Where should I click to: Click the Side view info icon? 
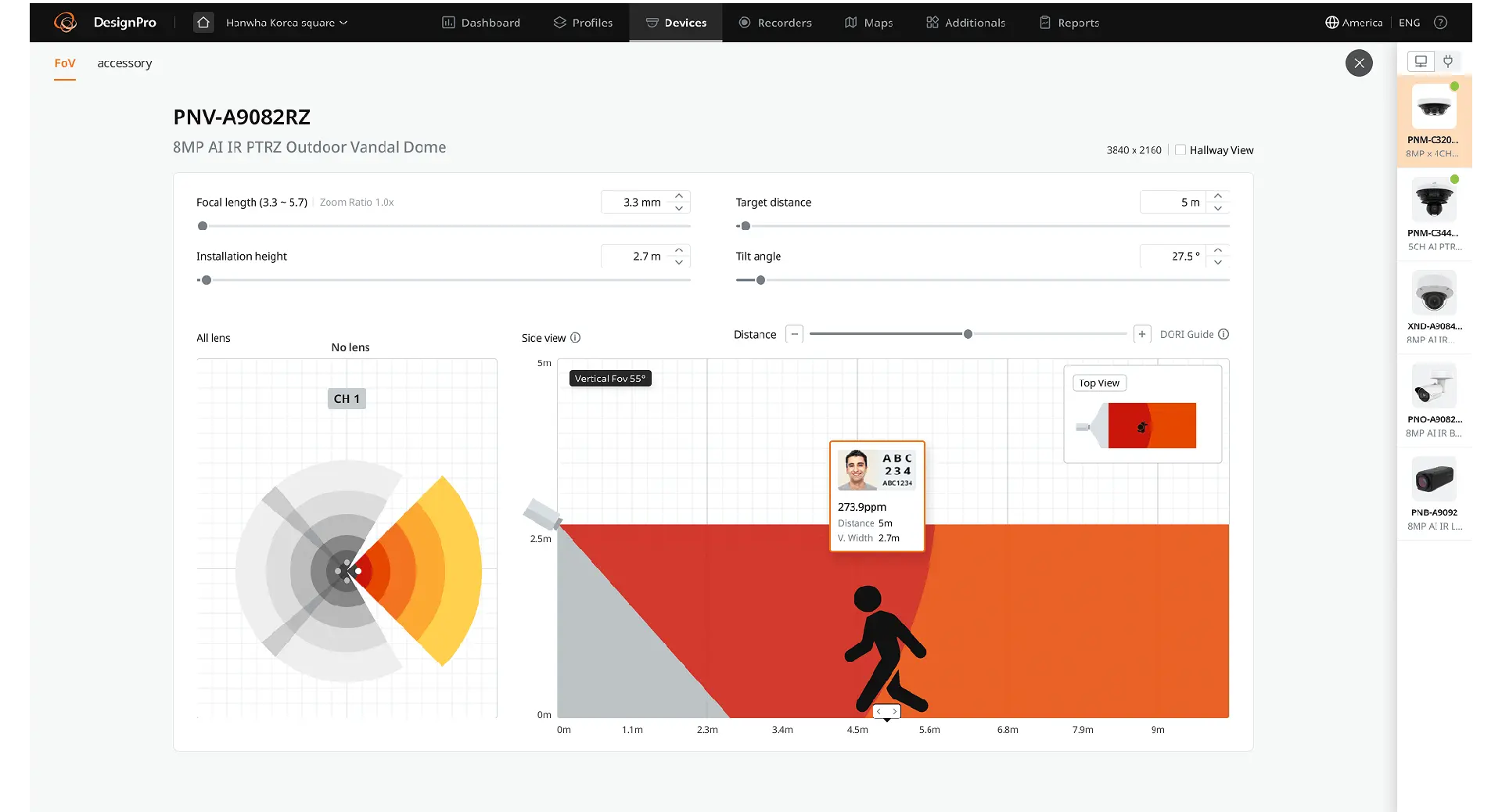(576, 337)
